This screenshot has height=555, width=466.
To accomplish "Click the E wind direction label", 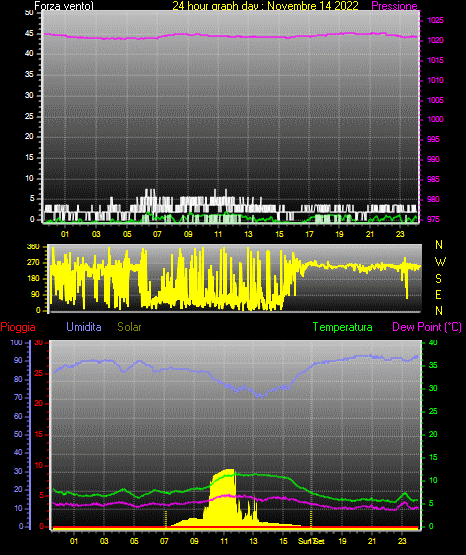I will [x=438, y=294].
